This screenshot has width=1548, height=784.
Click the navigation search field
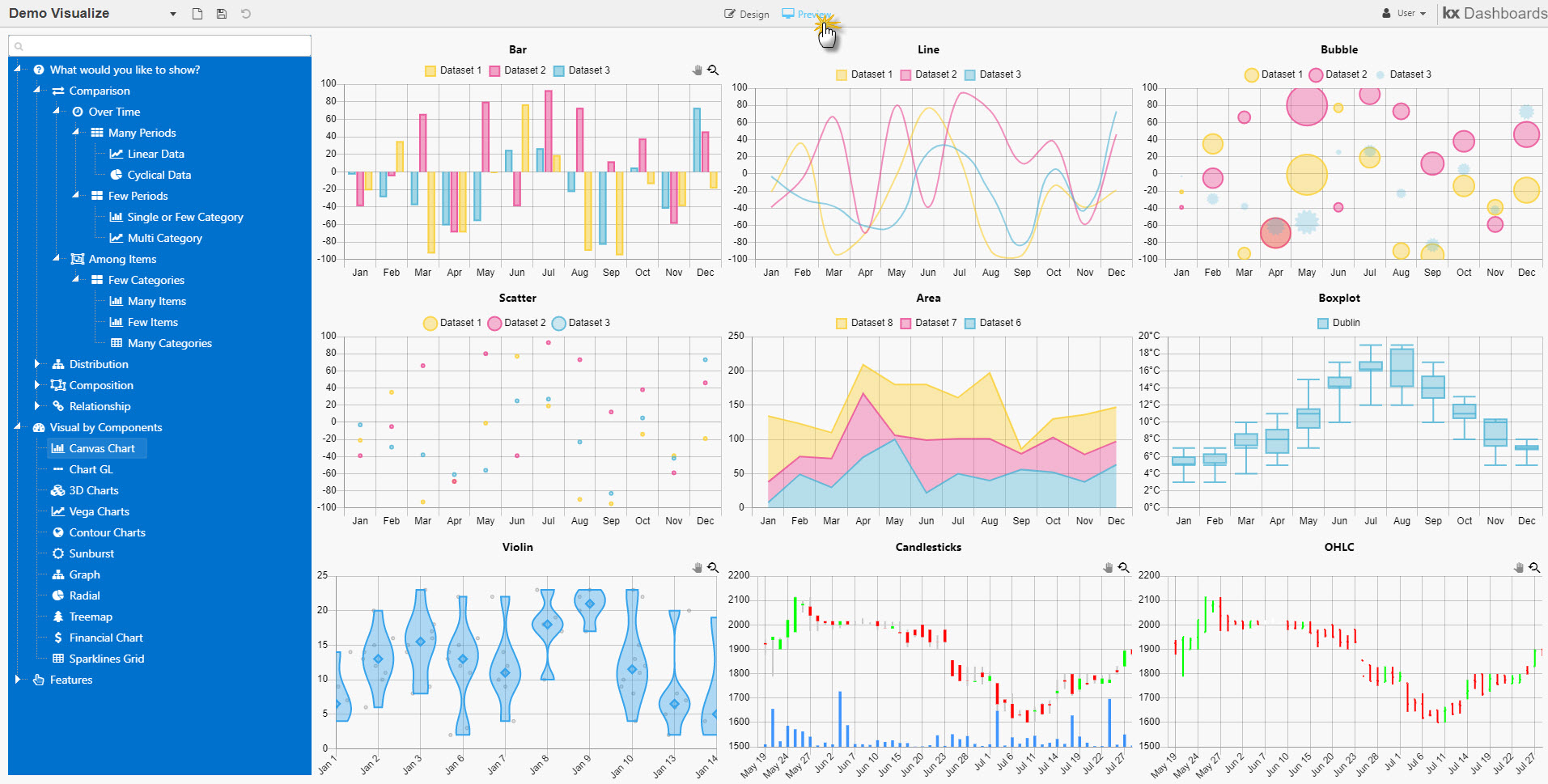coord(160,46)
